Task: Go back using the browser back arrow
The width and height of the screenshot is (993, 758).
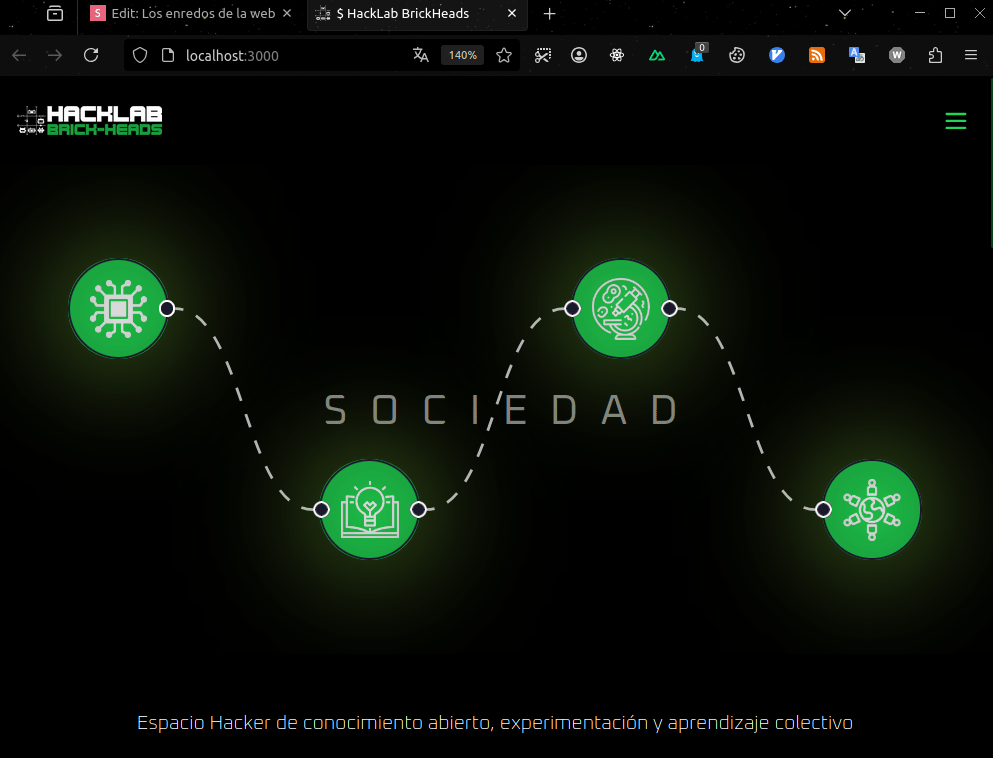Action: point(19,55)
